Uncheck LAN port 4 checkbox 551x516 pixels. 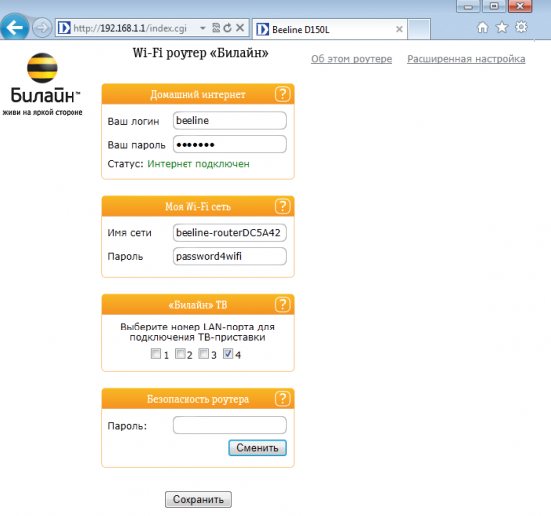click(228, 353)
